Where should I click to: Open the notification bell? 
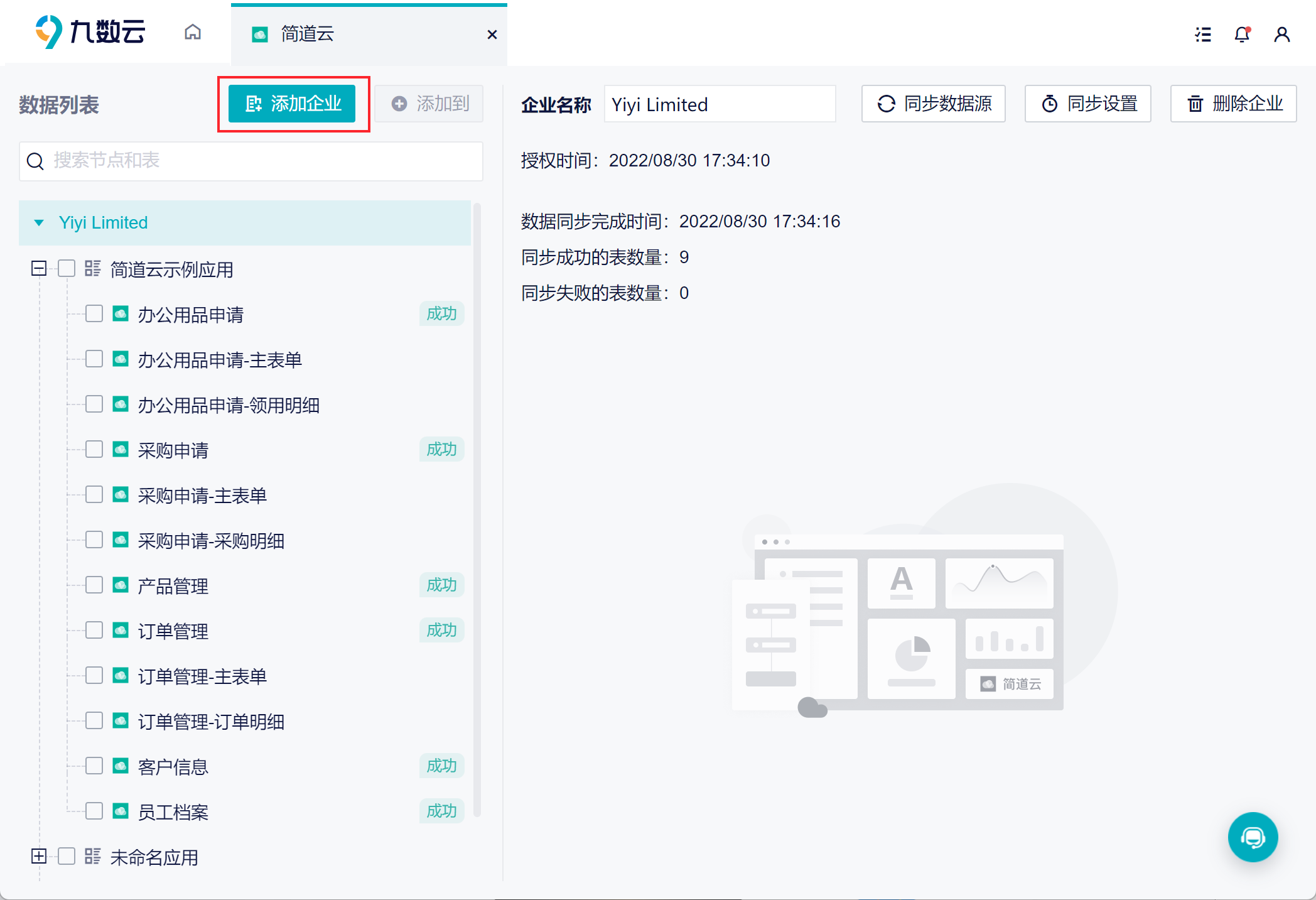pos(1241,35)
